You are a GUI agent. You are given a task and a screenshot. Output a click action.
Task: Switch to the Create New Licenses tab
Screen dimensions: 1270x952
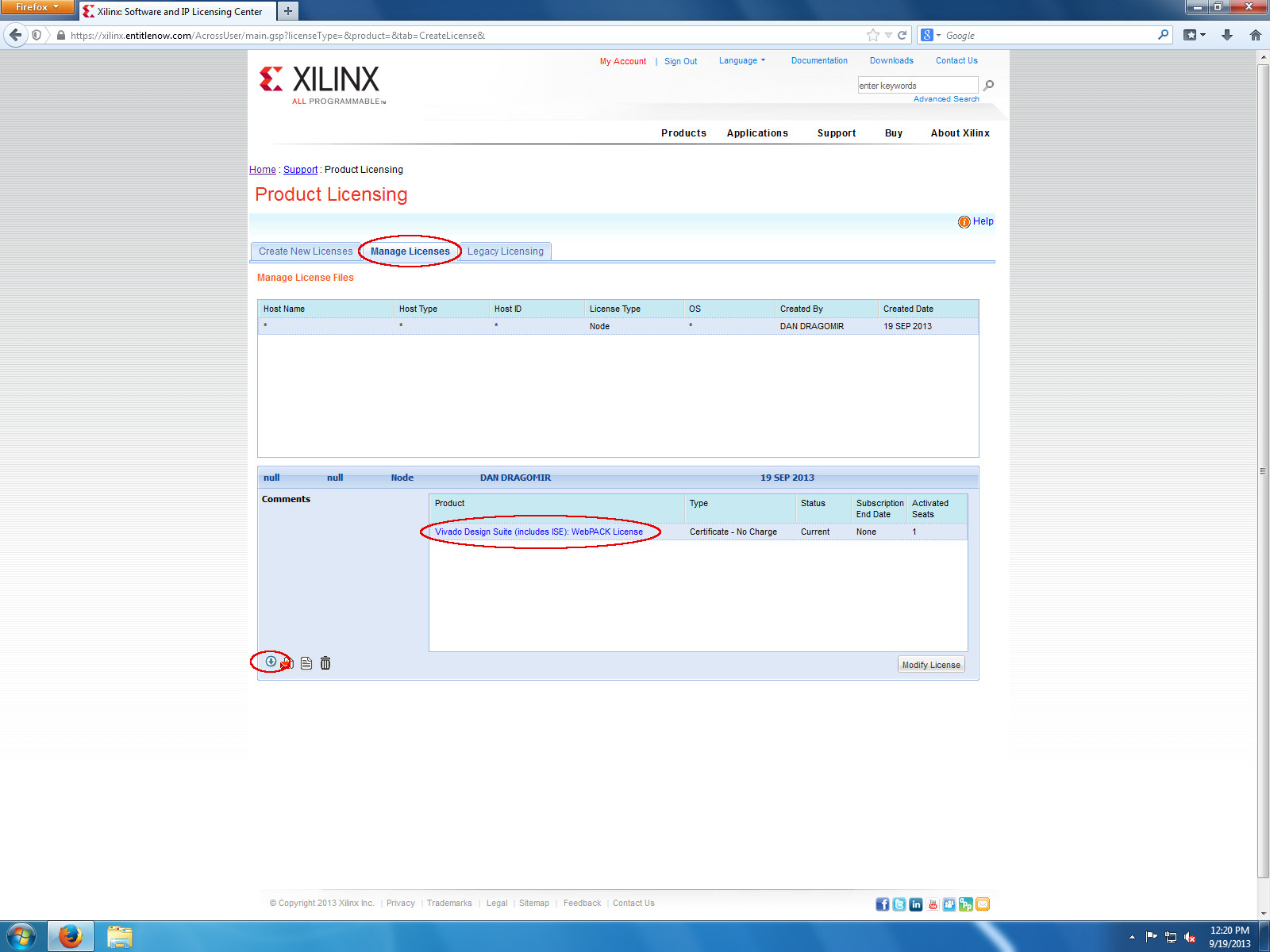305,251
